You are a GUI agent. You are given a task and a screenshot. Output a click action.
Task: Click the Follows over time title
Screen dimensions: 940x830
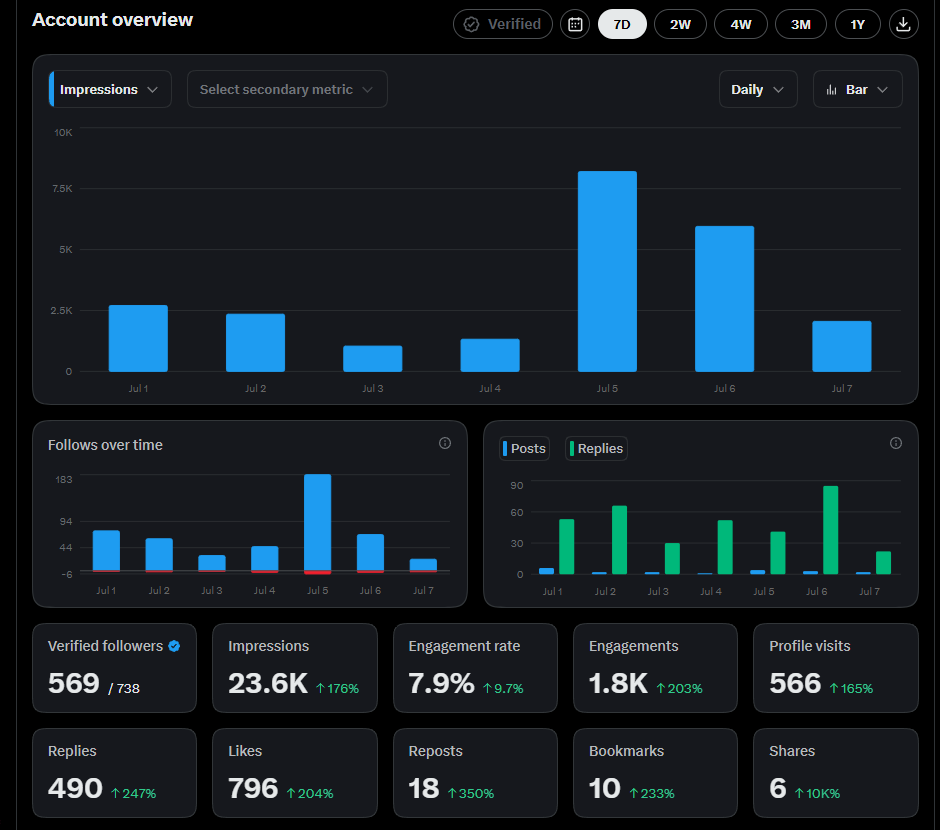coord(105,445)
